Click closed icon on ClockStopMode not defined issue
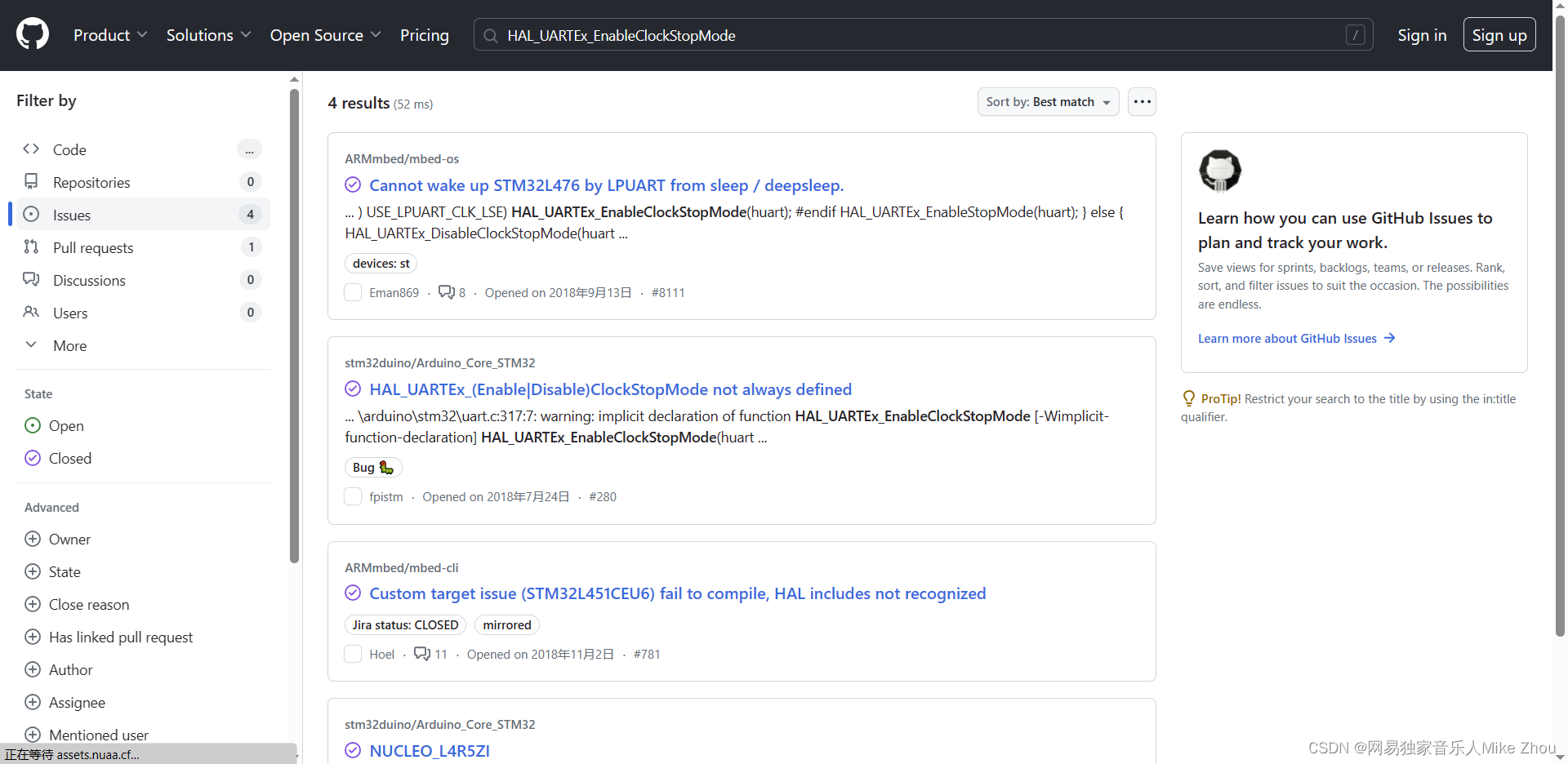Viewport: 1568px width, 764px height. coord(353,389)
